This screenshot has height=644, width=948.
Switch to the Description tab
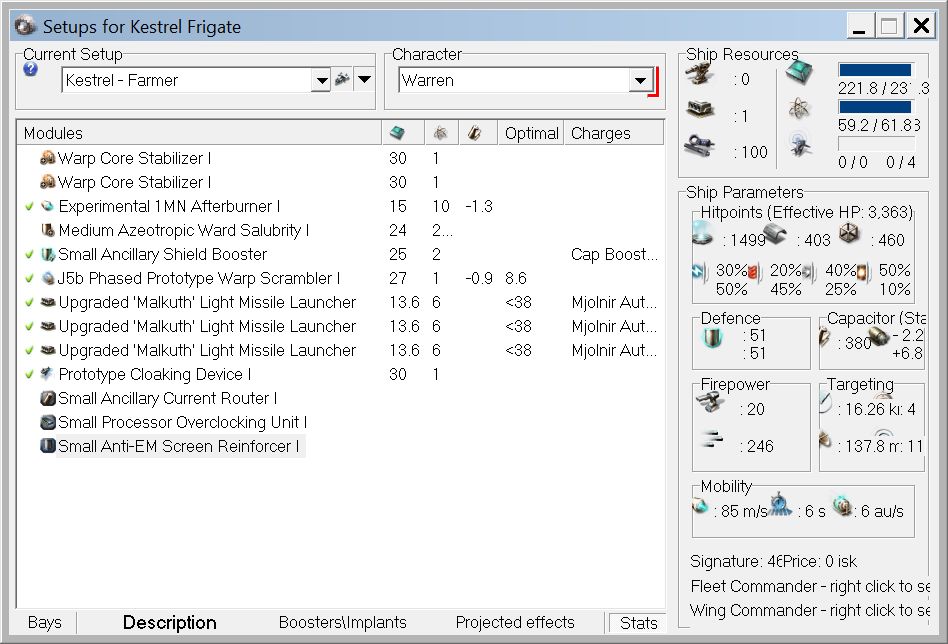pos(169,622)
